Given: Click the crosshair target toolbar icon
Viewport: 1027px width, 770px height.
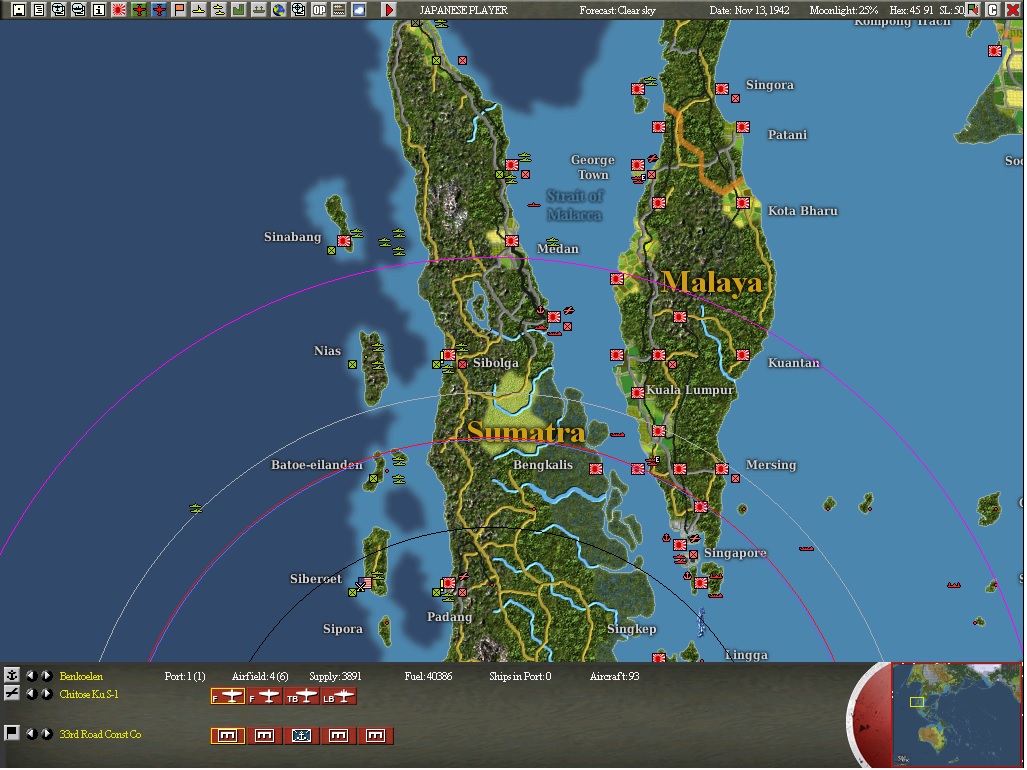Looking at the screenshot, I should point(299,10).
